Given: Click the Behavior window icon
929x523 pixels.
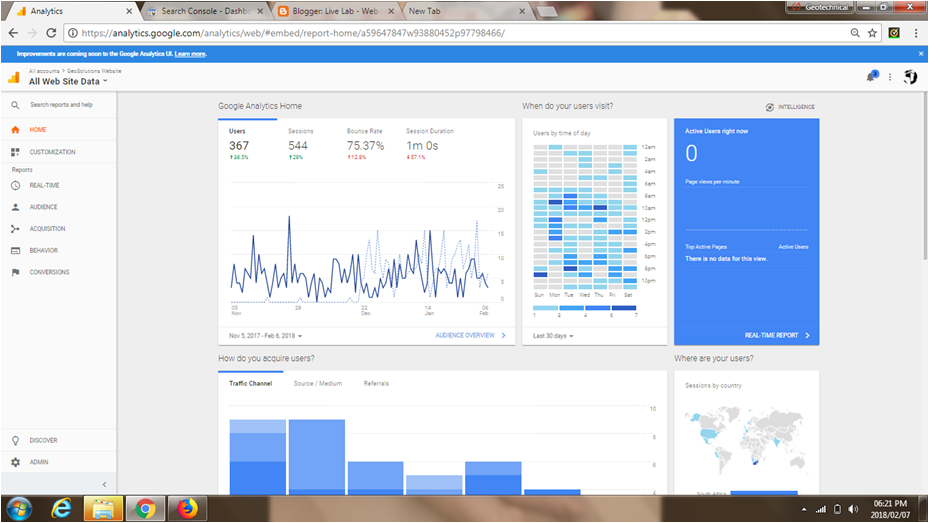Looking at the screenshot, I should [x=15, y=251].
